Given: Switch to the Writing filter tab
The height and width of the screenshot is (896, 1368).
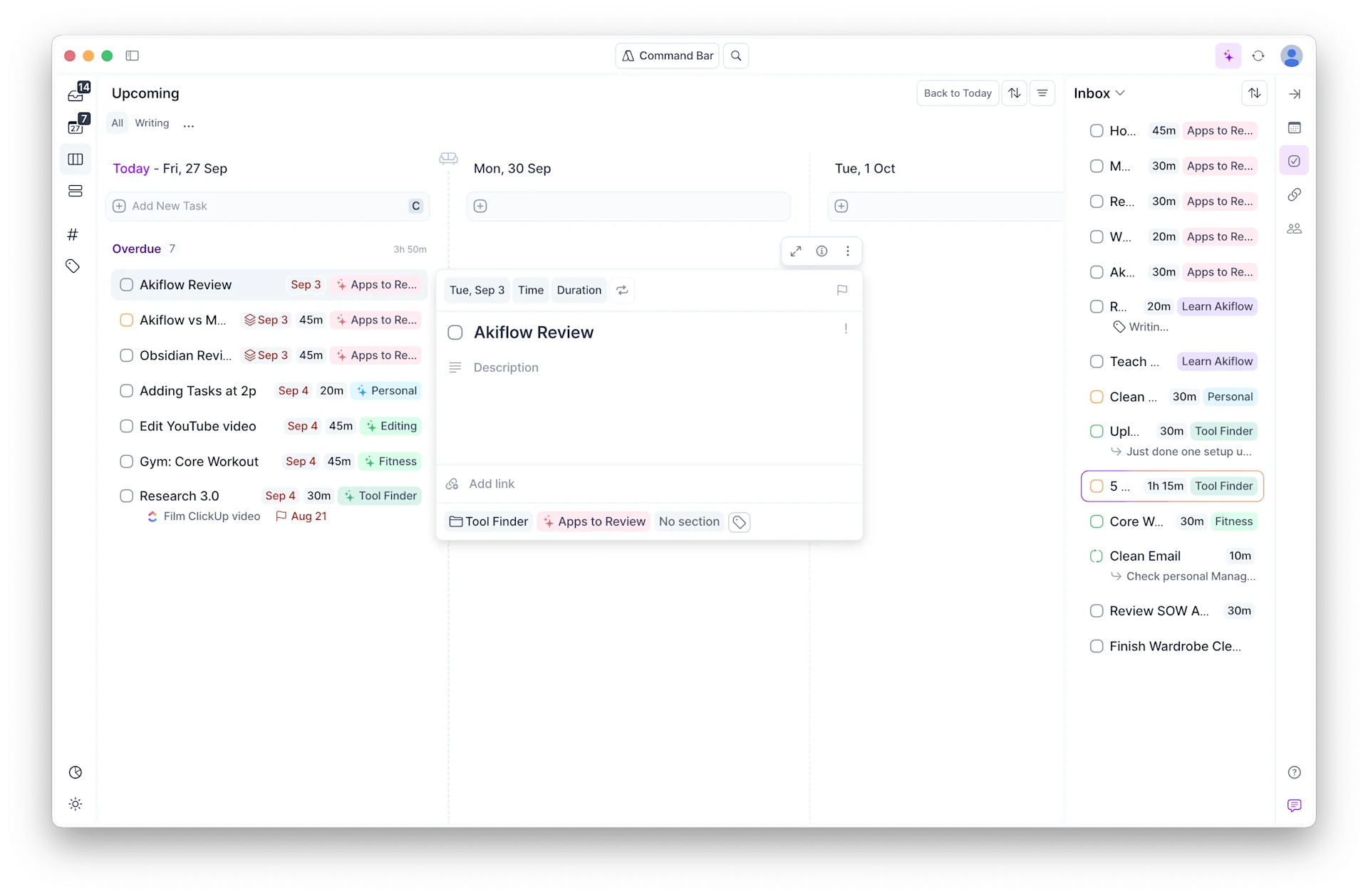Looking at the screenshot, I should point(152,123).
